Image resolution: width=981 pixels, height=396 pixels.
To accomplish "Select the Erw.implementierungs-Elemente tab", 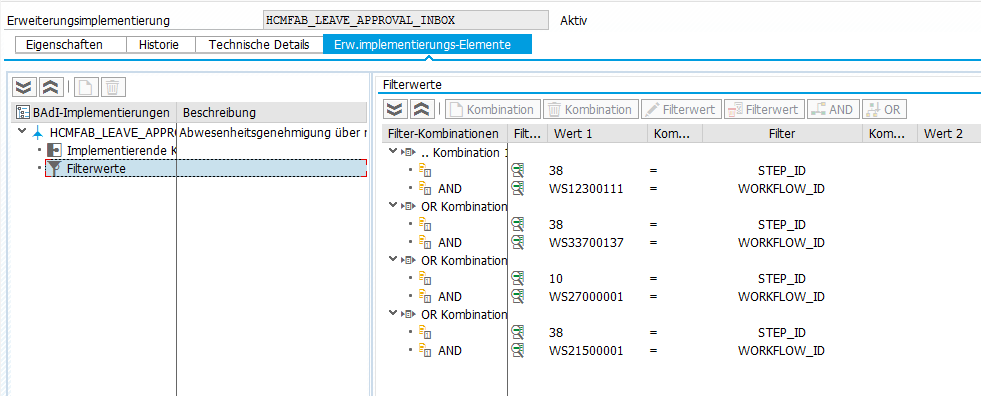I will (x=427, y=44).
